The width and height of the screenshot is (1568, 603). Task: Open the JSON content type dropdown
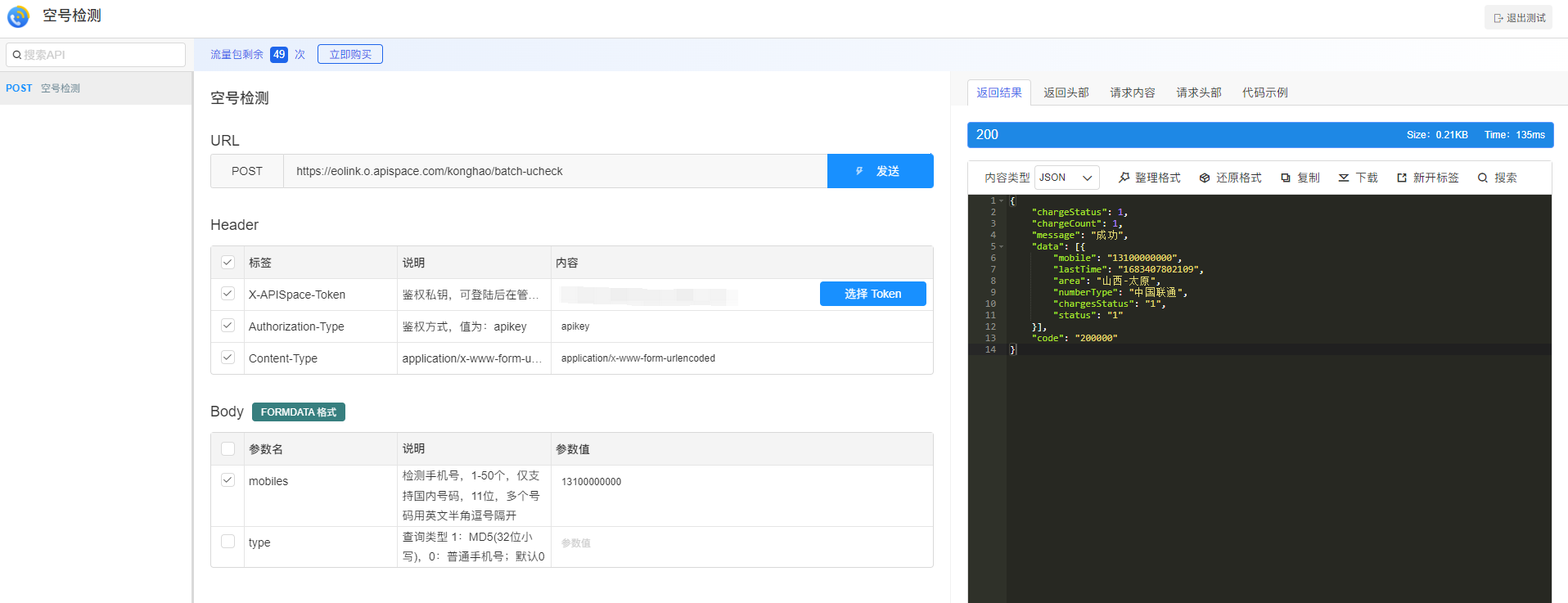(x=1066, y=178)
